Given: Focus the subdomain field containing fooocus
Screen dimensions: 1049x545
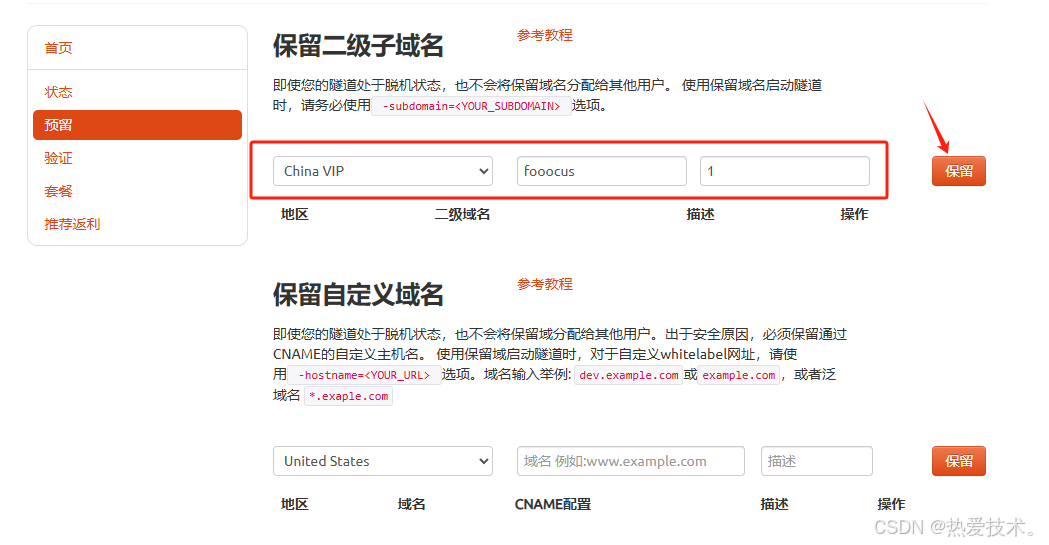Looking at the screenshot, I should 601,171.
